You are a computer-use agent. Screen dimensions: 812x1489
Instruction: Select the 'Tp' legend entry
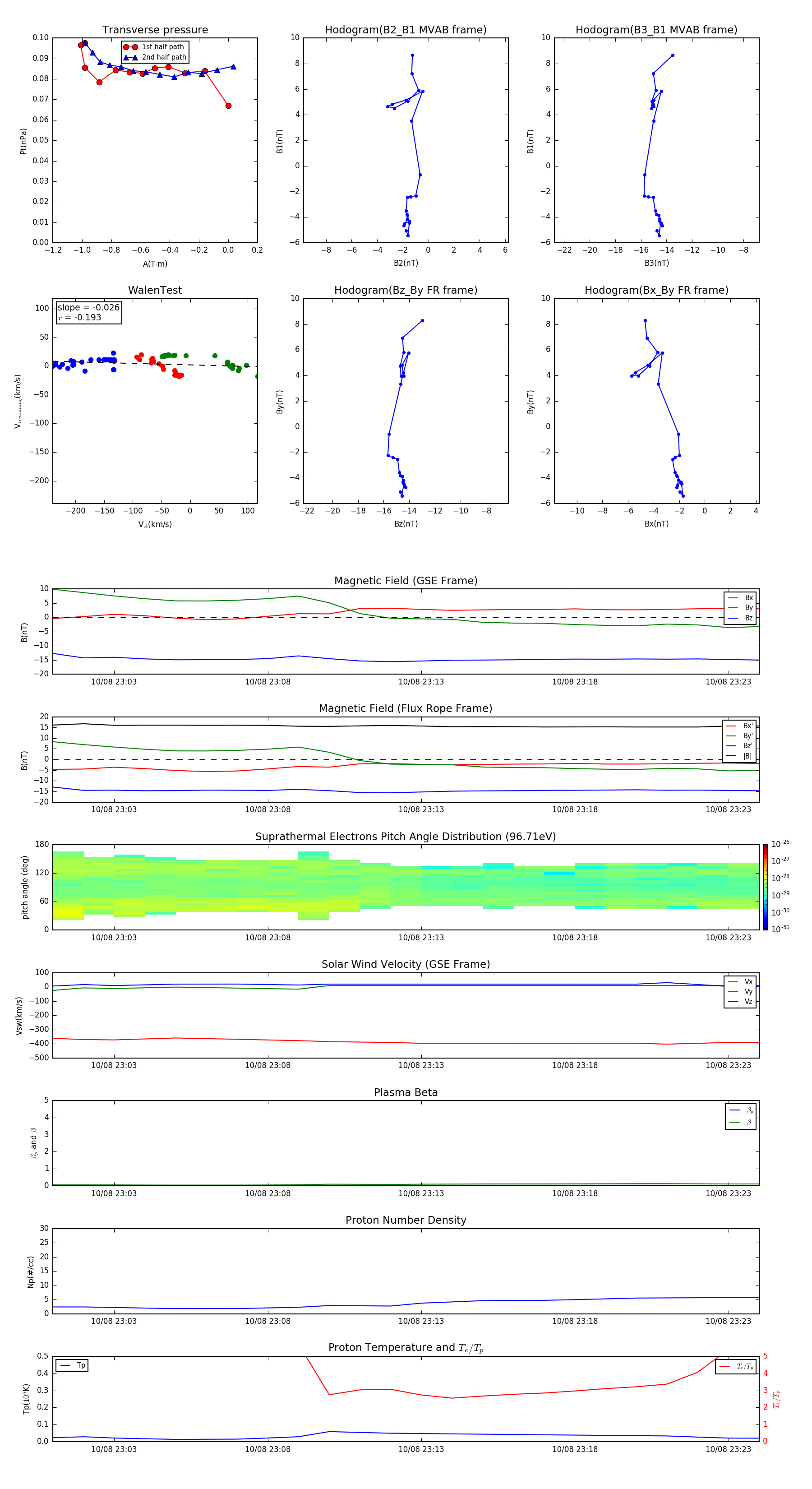click(x=73, y=1365)
